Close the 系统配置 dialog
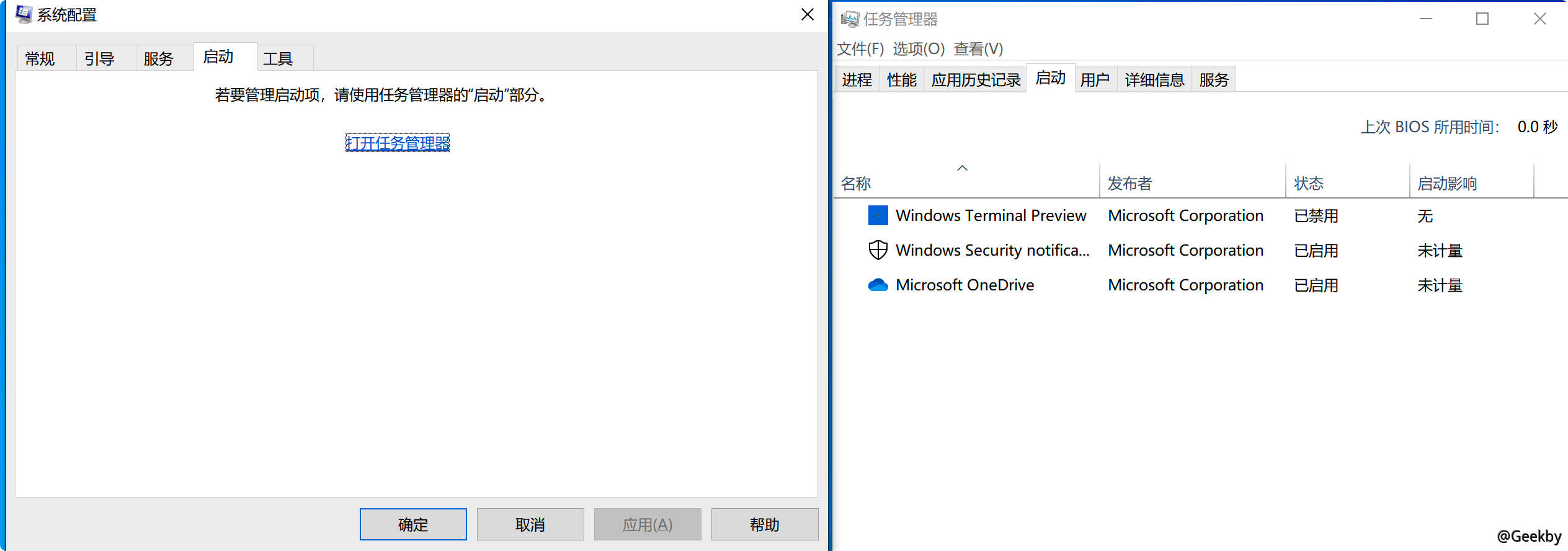Screen dimensions: 1568x551 tap(807, 14)
